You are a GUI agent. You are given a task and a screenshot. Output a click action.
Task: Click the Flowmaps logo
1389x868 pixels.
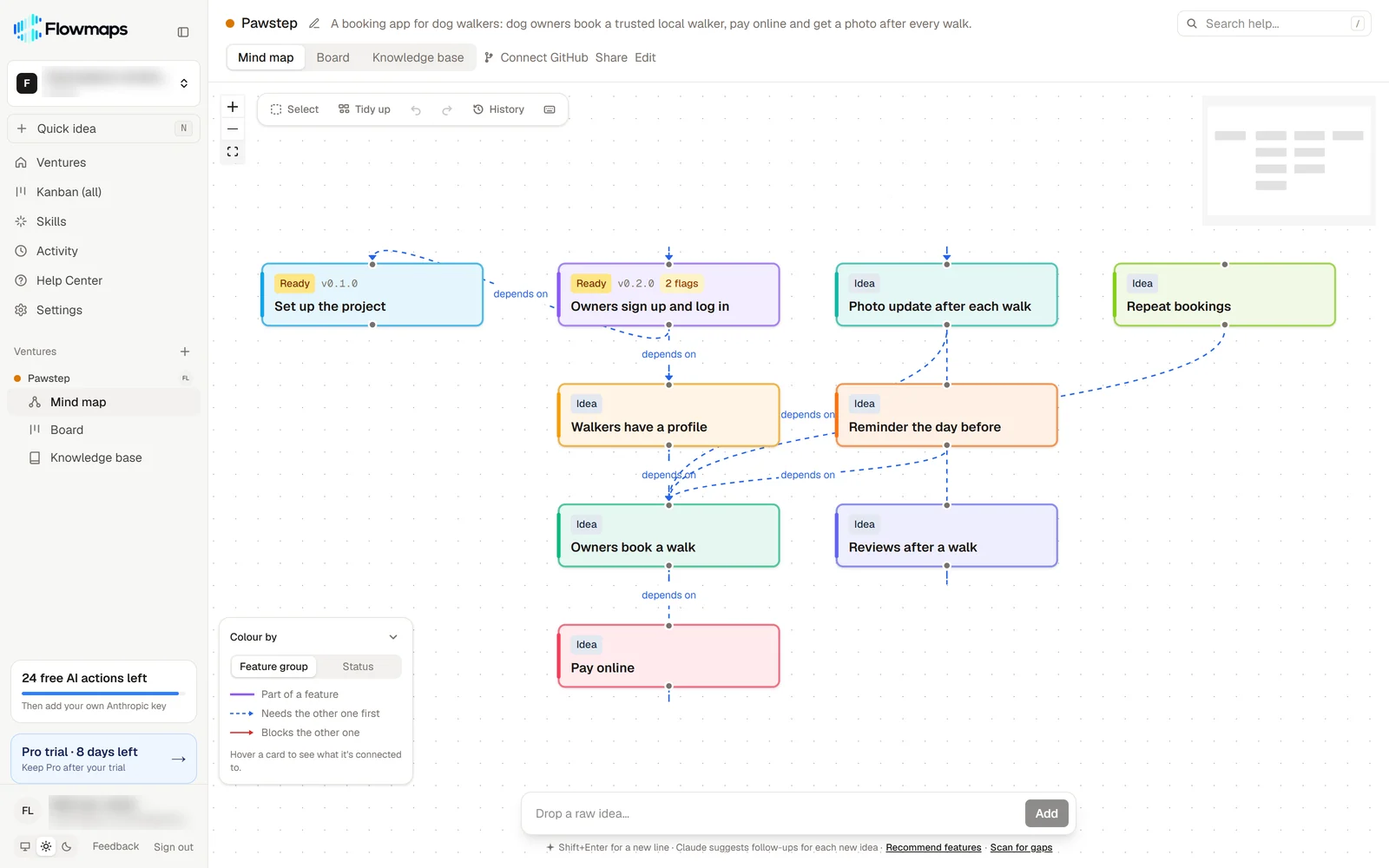pyautogui.click(x=70, y=29)
